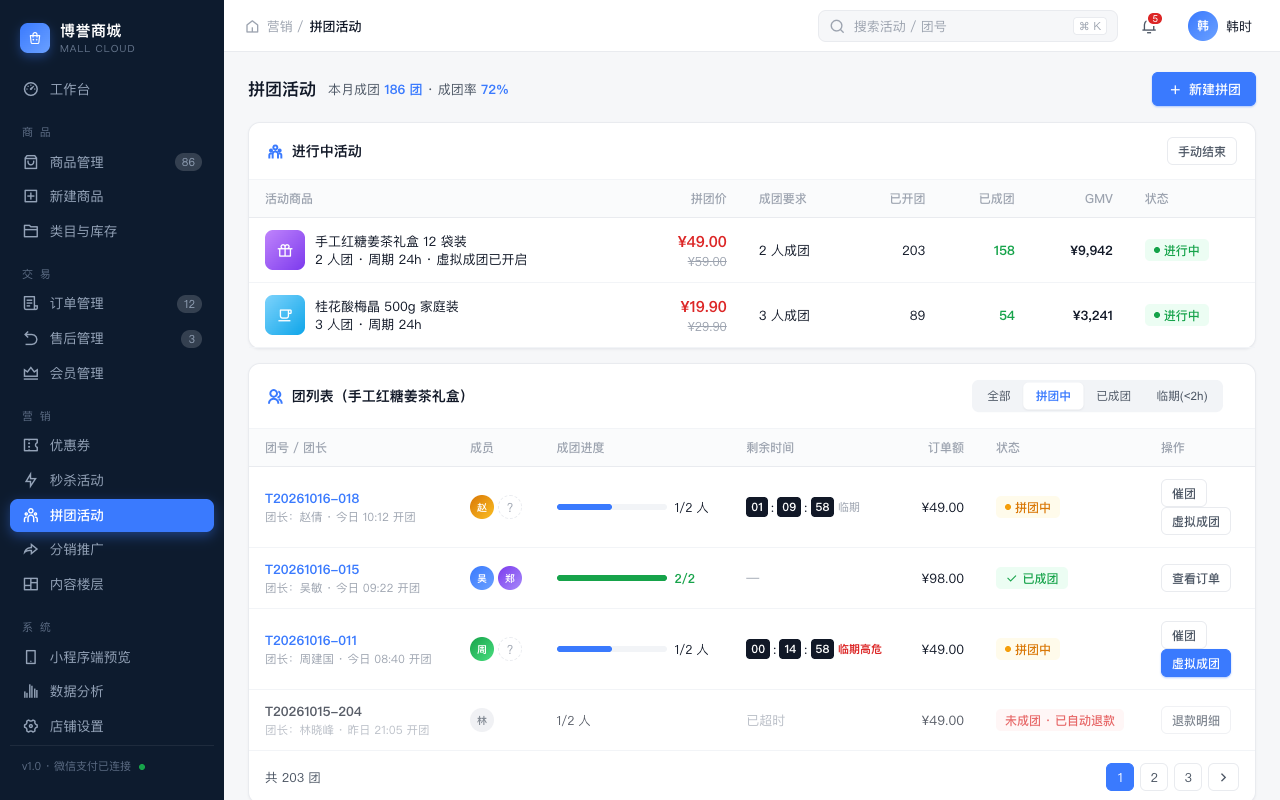
Task: Click 虚拟成团 for group T20261016-018
Action: pos(1196,521)
